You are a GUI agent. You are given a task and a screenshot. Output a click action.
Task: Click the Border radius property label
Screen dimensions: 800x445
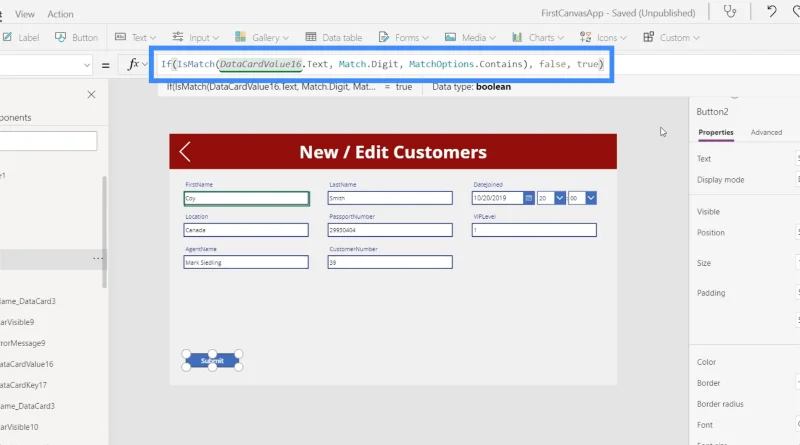coord(720,404)
